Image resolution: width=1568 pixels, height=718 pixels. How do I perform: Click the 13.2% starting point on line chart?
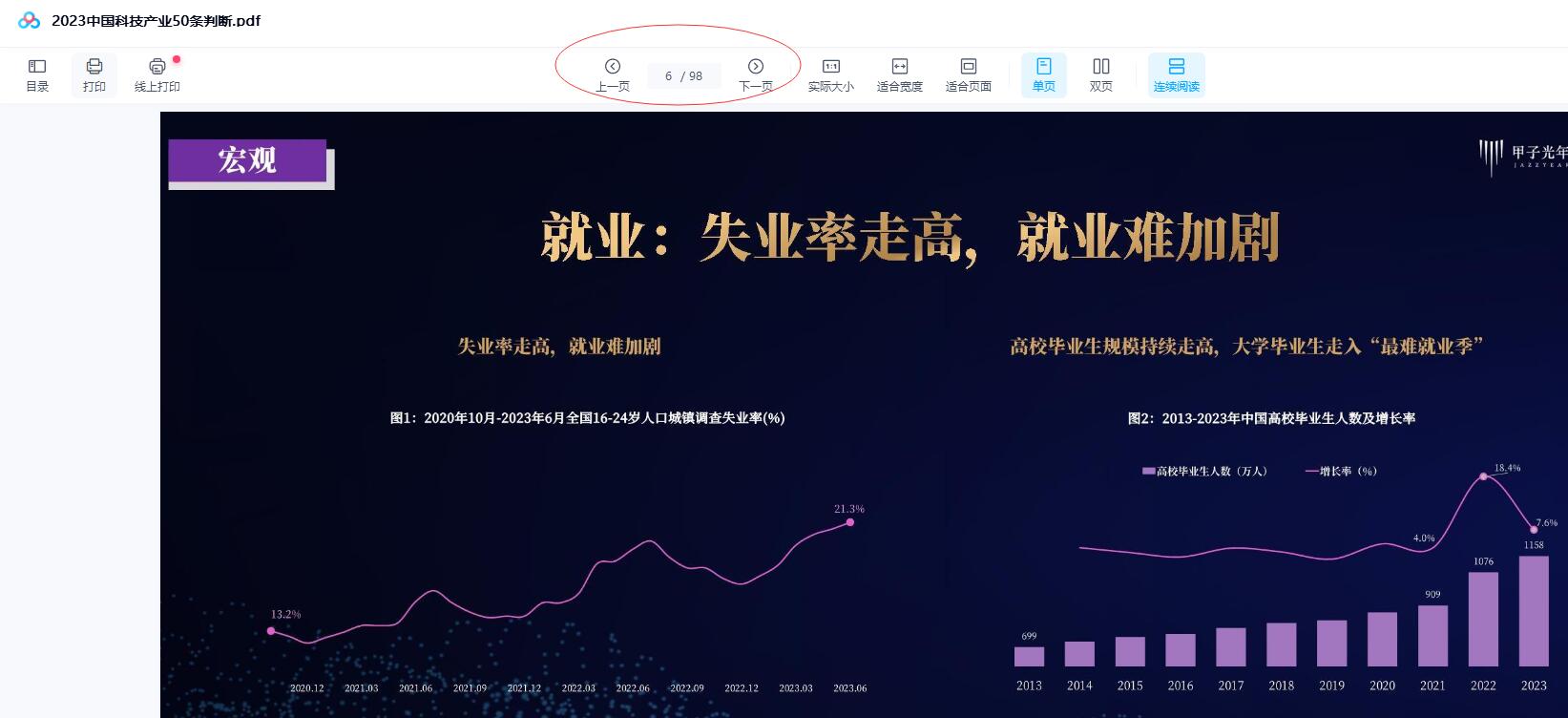(271, 631)
